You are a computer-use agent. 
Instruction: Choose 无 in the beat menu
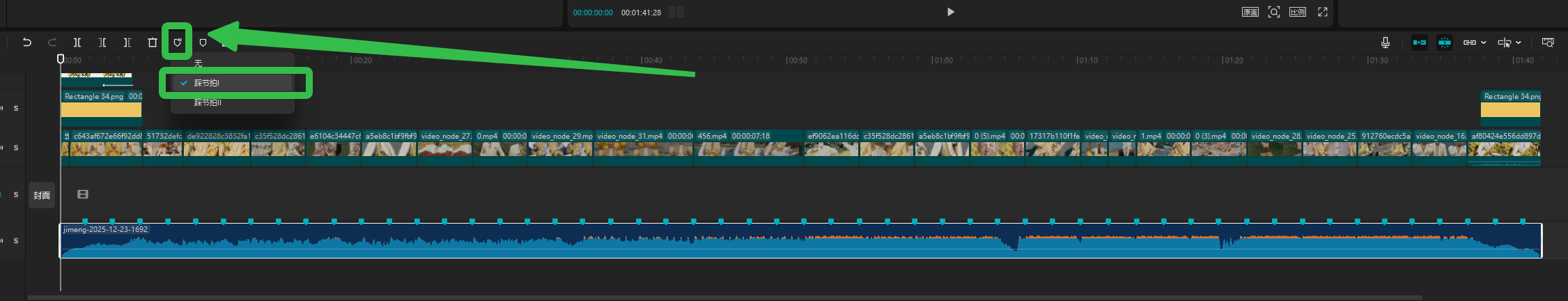click(199, 63)
